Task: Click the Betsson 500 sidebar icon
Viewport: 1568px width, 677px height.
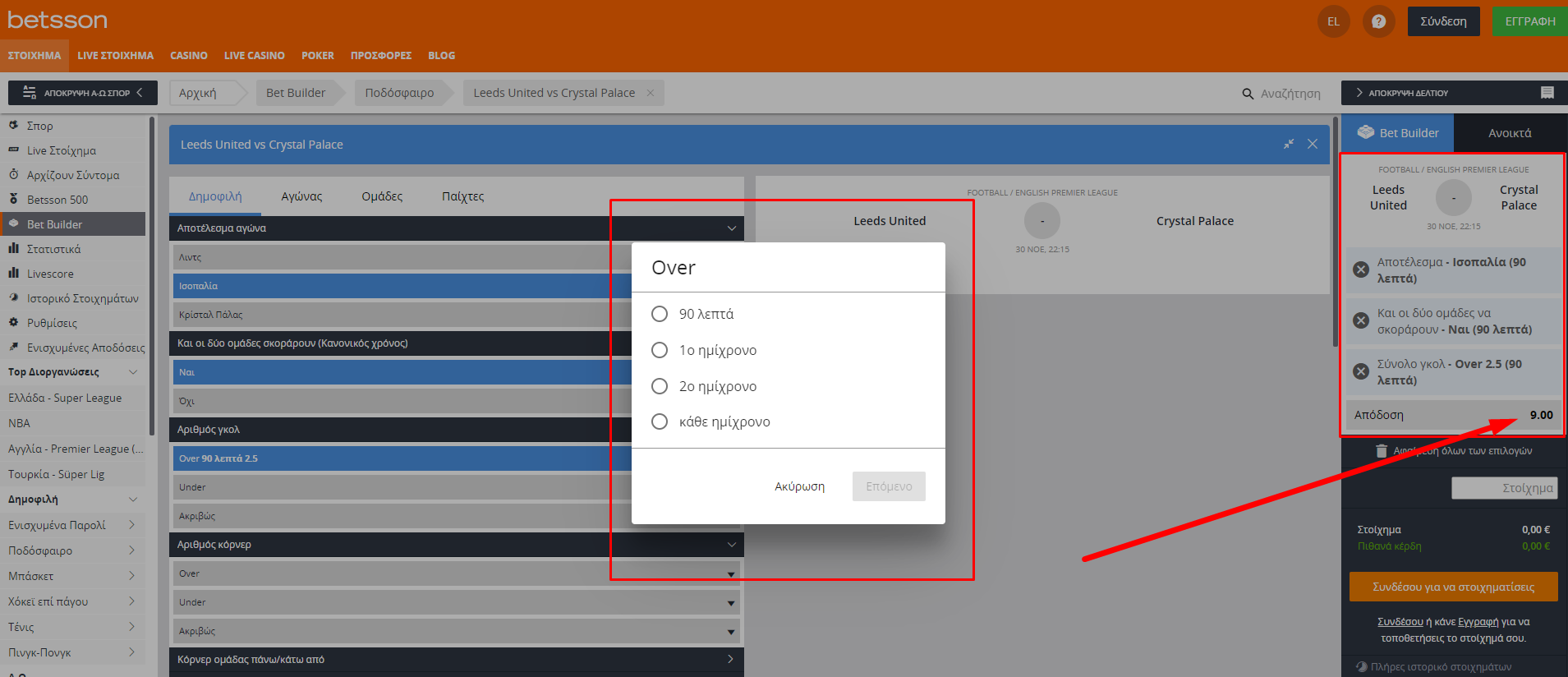Action: [x=13, y=199]
